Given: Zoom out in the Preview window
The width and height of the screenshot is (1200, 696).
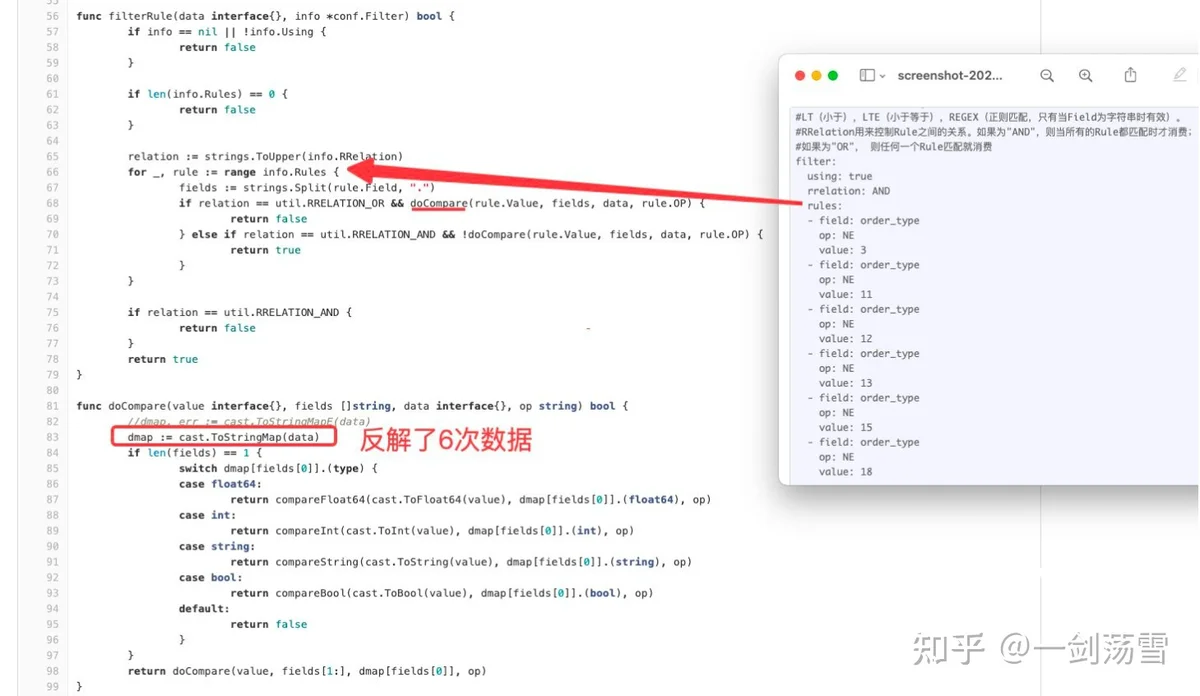Looking at the screenshot, I should coord(1047,76).
